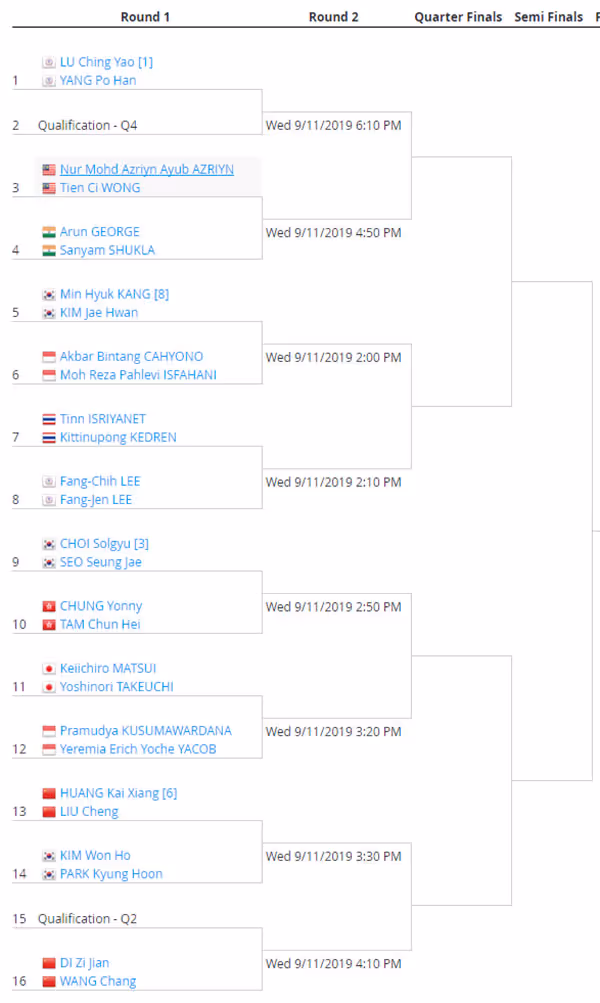Open Kittinupong KEDREN player page
The height and width of the screenshot is (1003, 600).
click(x=118, y=438)
